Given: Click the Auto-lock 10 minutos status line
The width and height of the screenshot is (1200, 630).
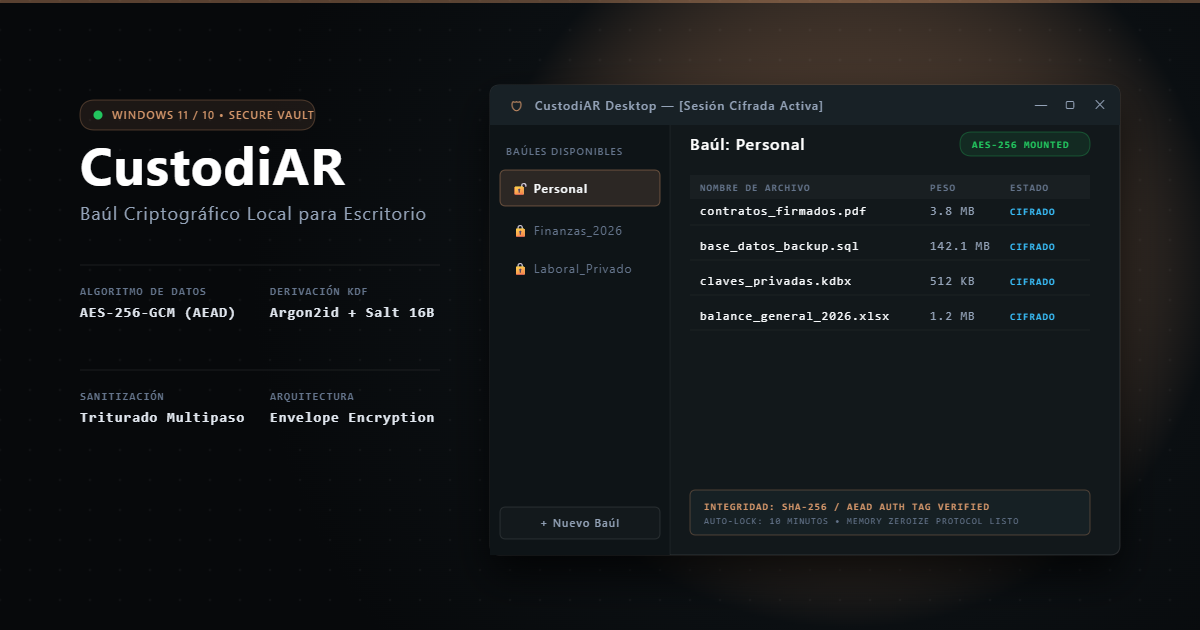Looking at the screenshot, I should [x=861, y=521].
